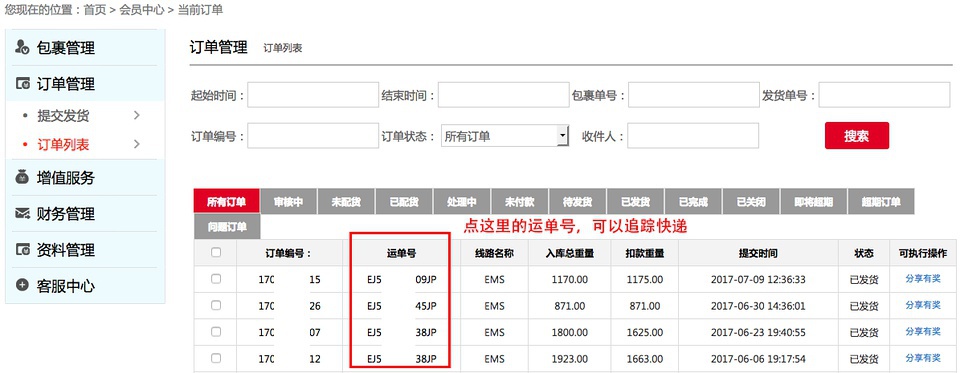The height and width of the screenshot is (373, 960).
Task: Go to 会员中心 in the breadcrumb
Action: click(x=141, y=10)
